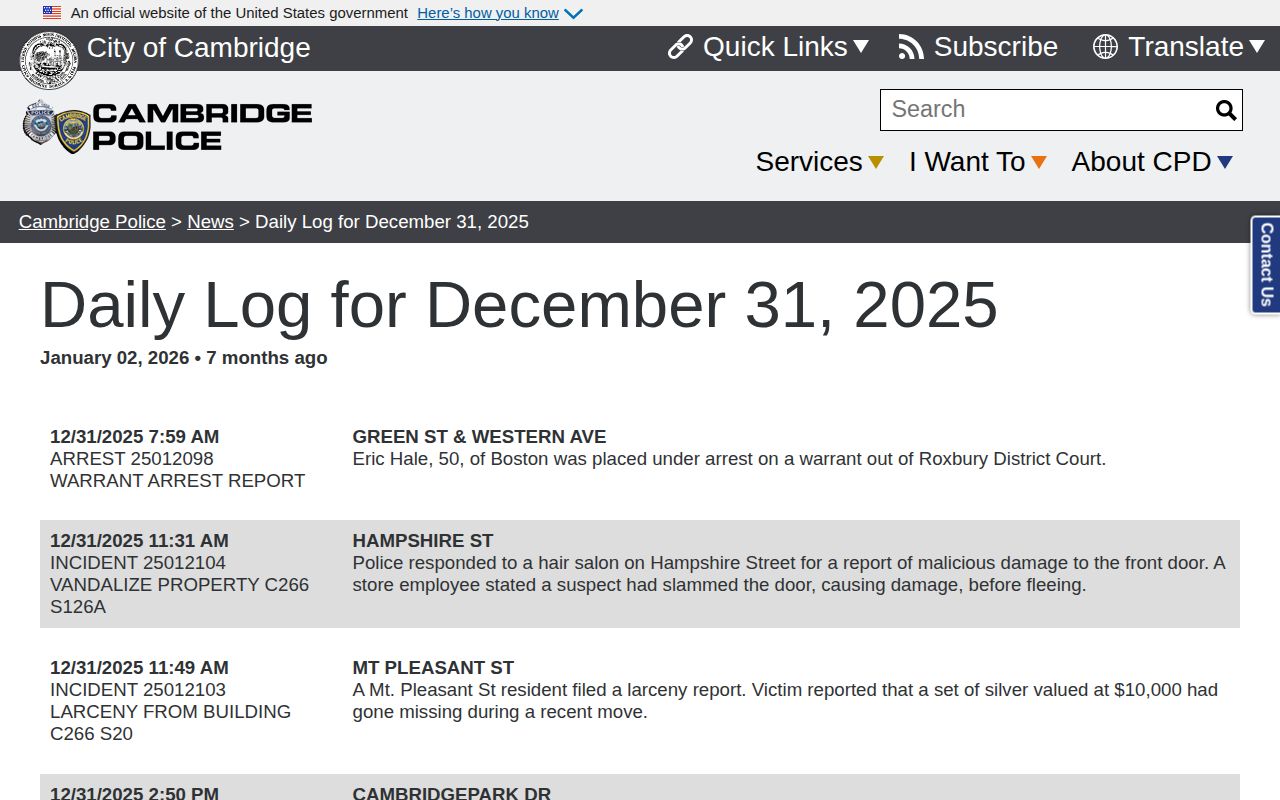Expand the About CPD menu

(1152, 162)
